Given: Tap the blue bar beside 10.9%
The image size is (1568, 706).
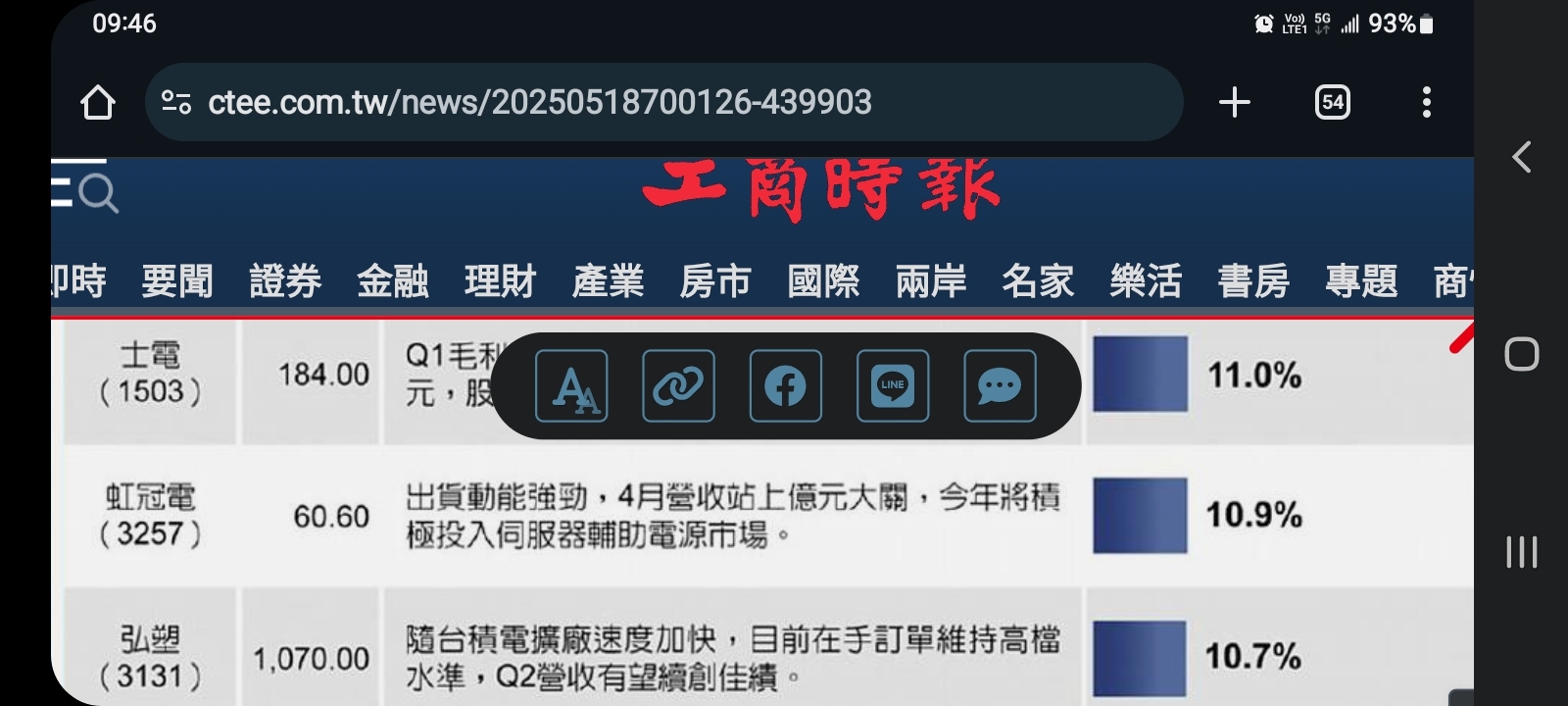Looking at the screenshot, I should (x=1141, y=516).
